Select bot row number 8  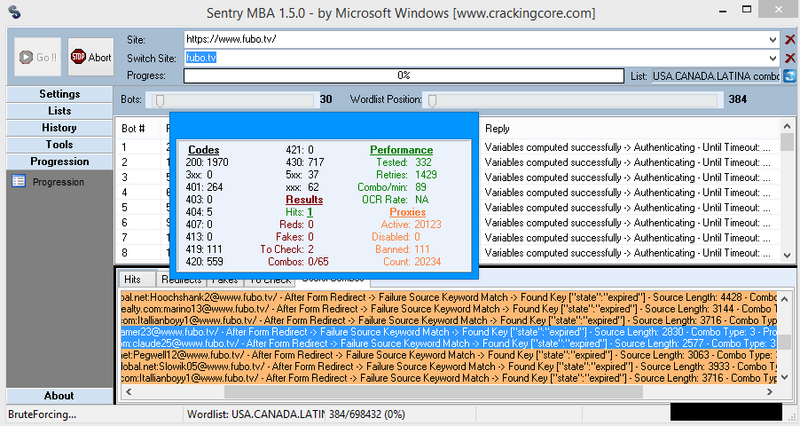click(x=447, y=253)
